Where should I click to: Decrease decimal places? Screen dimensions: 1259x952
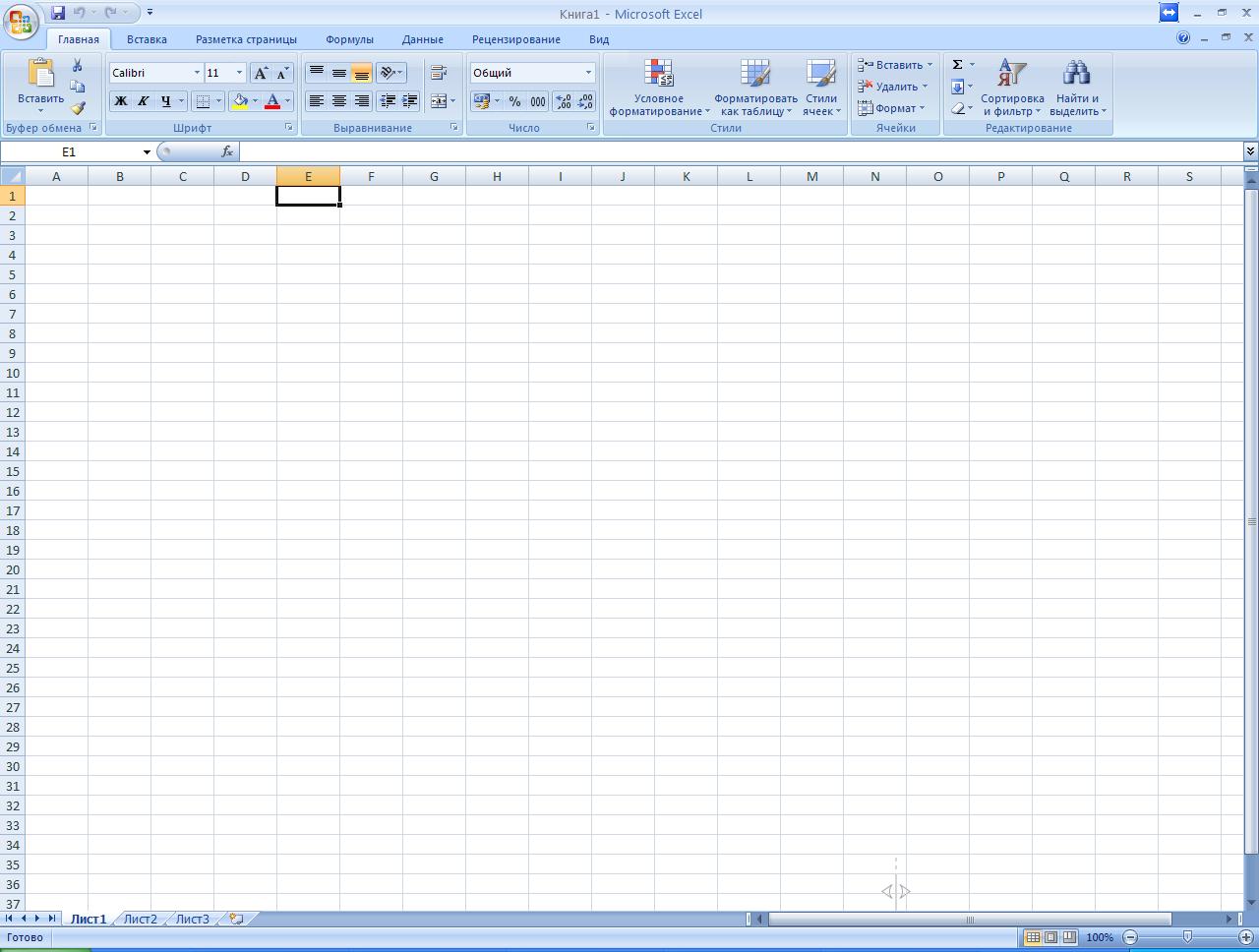click(585, 101)
